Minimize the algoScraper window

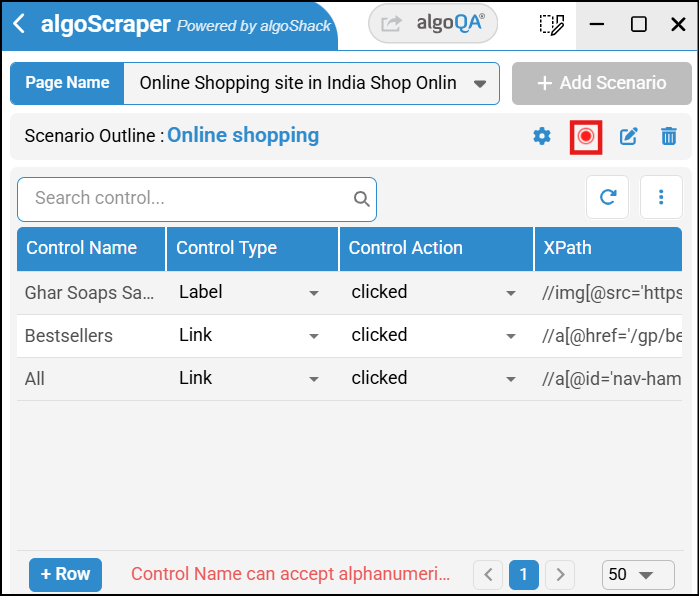[596, 24]
